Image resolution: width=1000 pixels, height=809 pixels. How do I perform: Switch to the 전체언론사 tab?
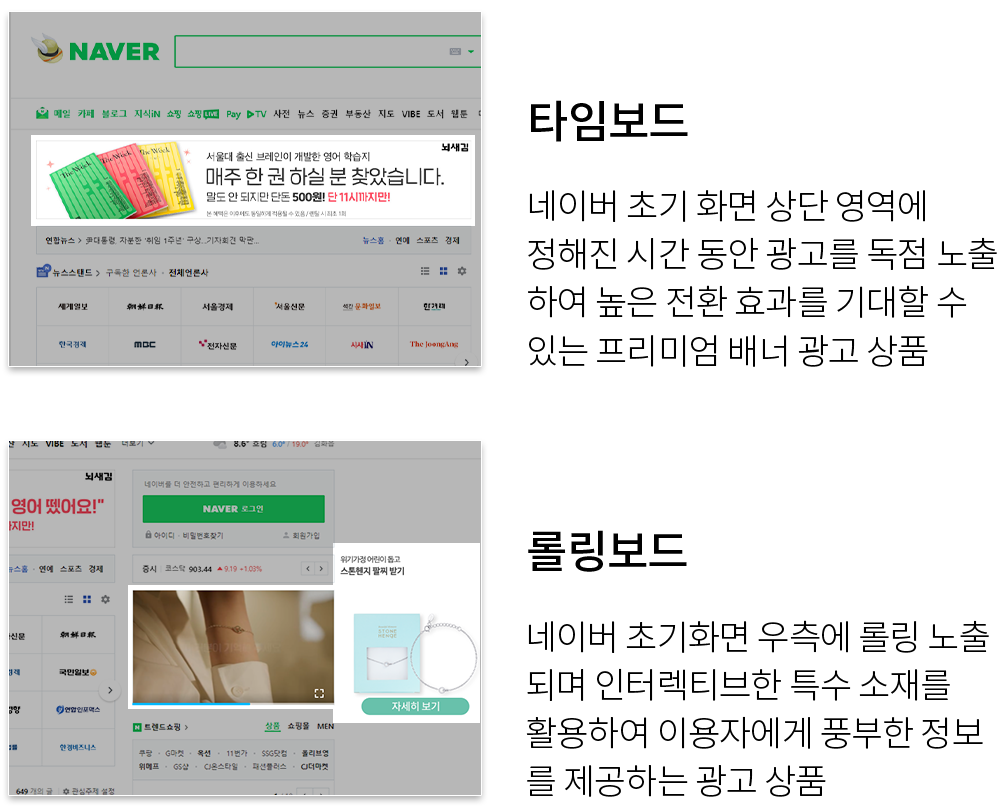pos(188,273)
